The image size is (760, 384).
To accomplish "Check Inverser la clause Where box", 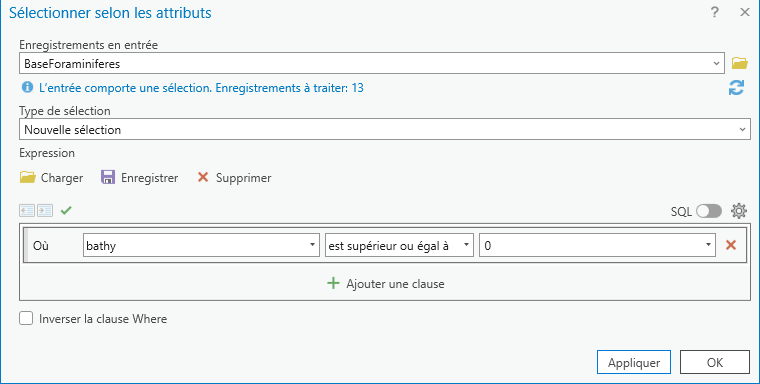I will point(26,319).
